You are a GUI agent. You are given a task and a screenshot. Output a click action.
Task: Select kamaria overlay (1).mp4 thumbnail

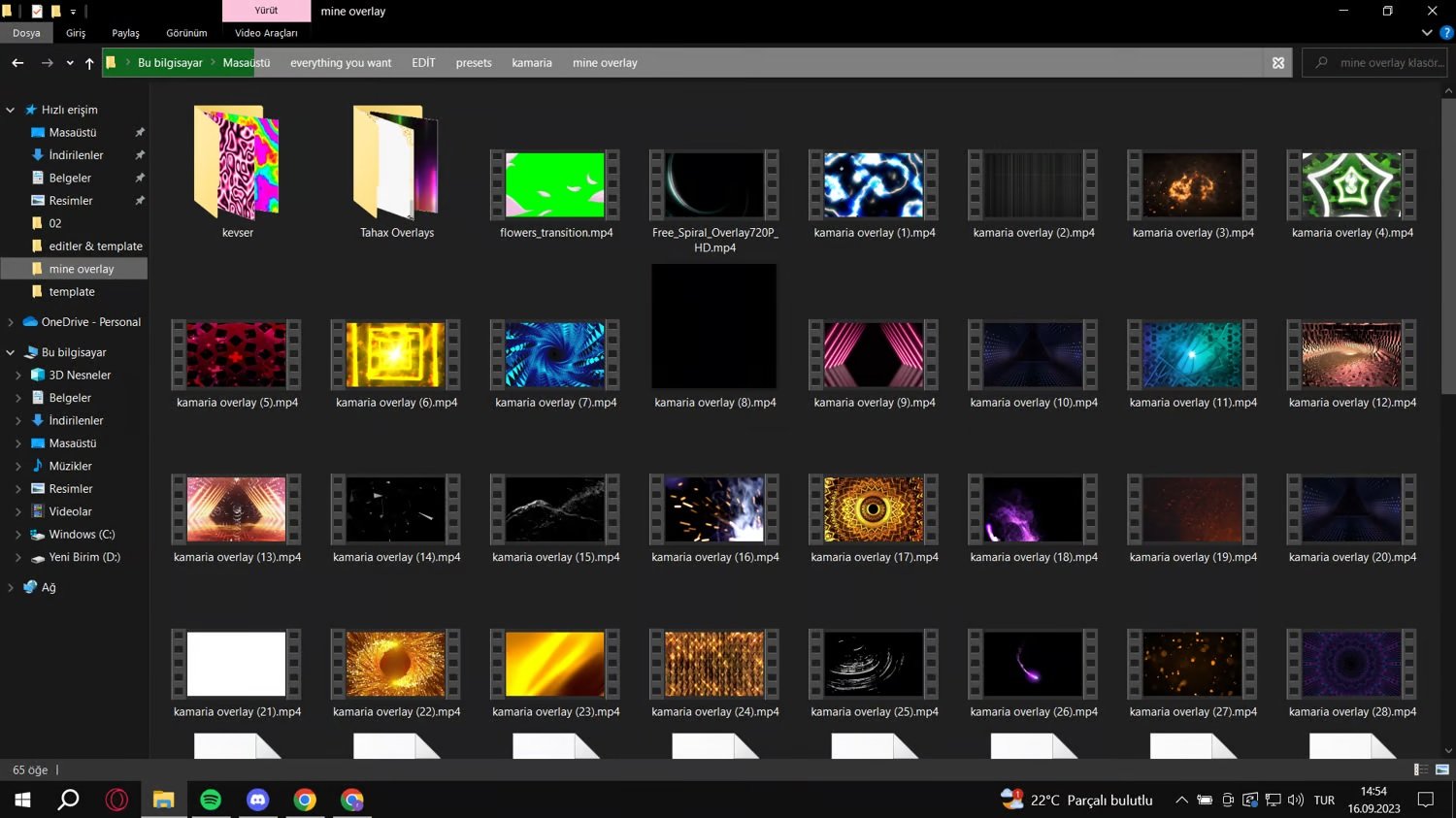[874, 184]
